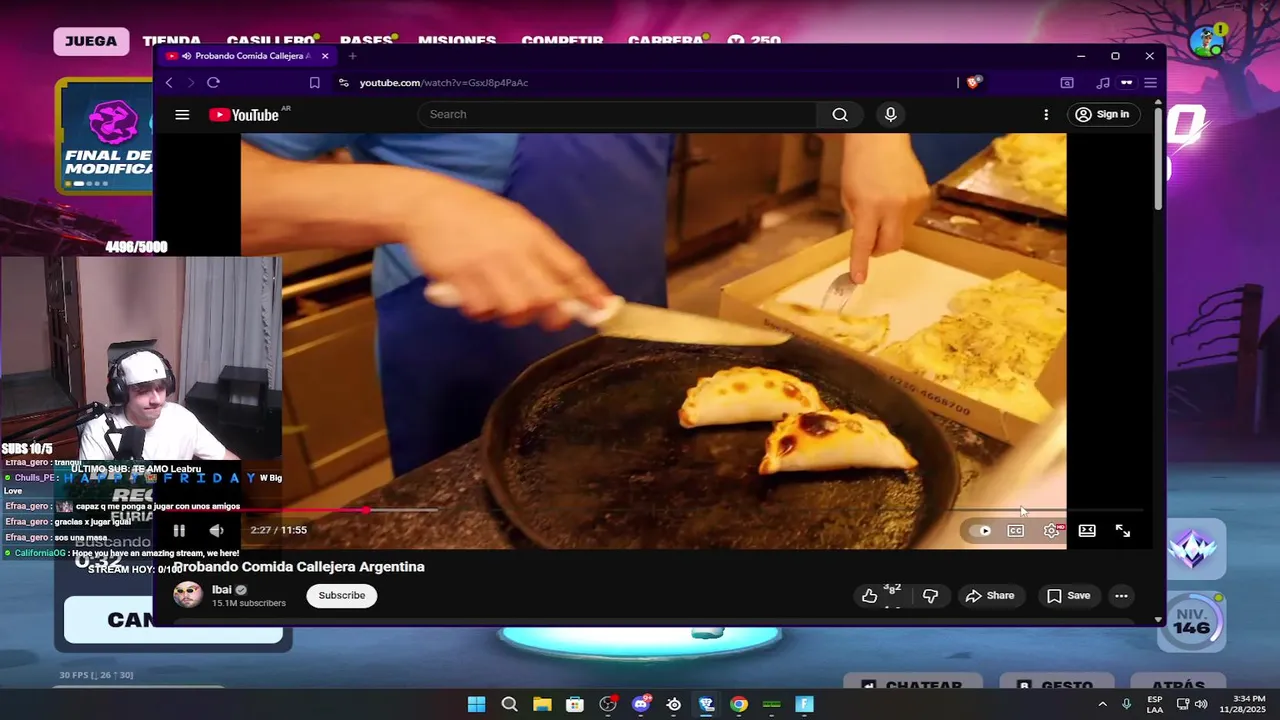Toggle closed captions (CC) on the video
The height and width of the screenshot is (720, 1280).
click(x=1016, y=531)
